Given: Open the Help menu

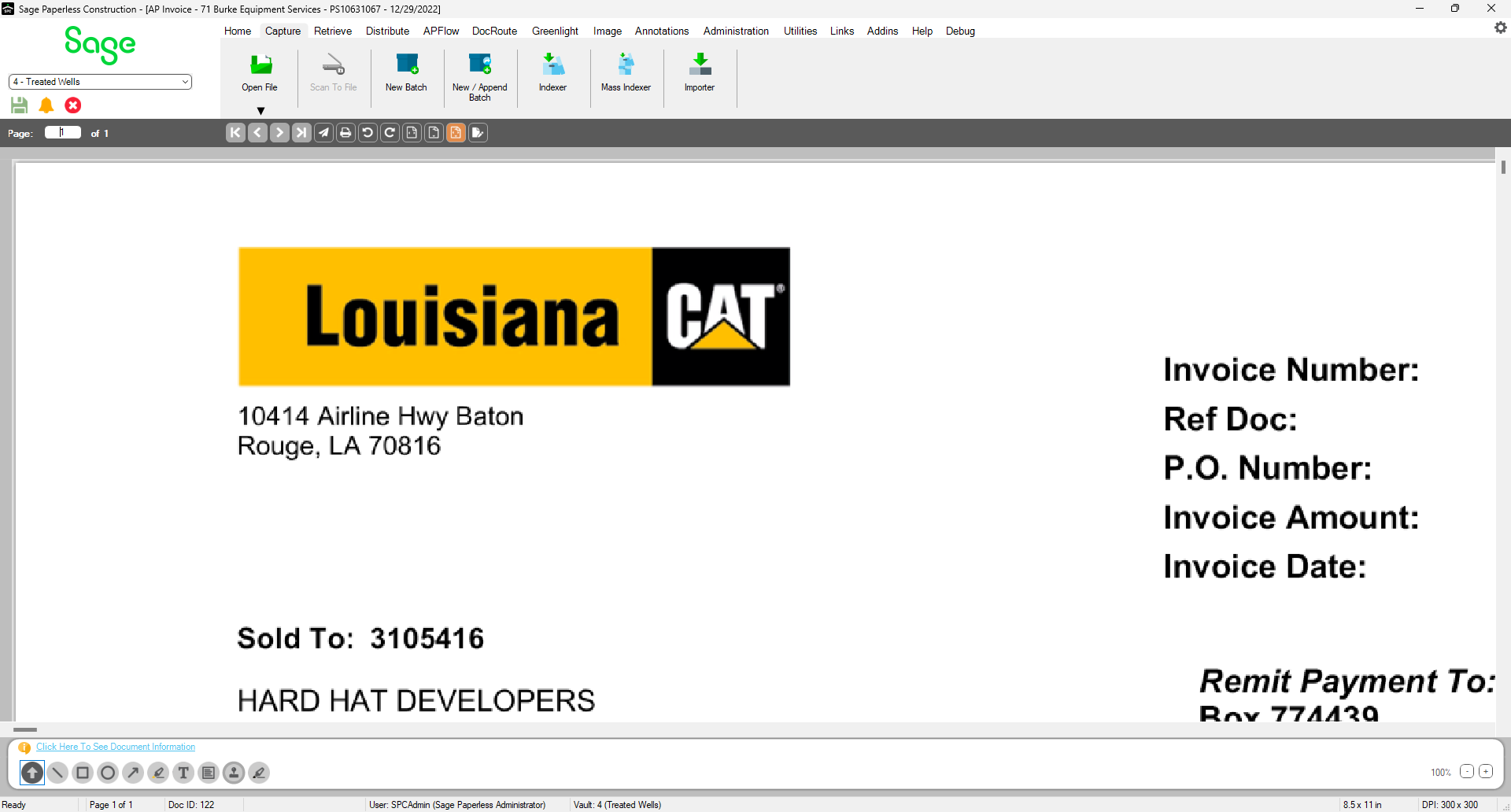Looking at the screenshot, I should (x=922, y=31).
